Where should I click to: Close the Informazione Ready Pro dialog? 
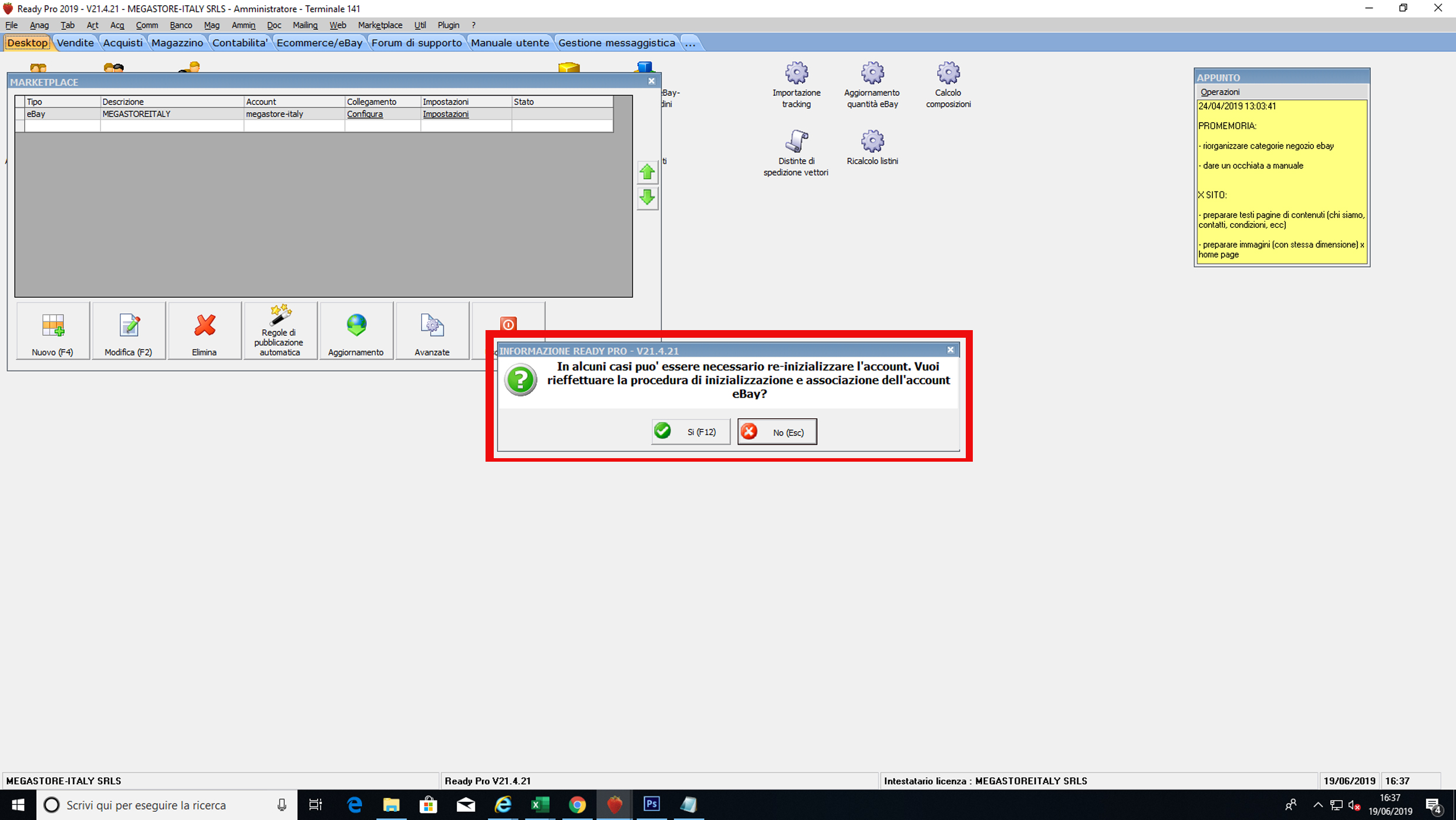pos(951,350)
